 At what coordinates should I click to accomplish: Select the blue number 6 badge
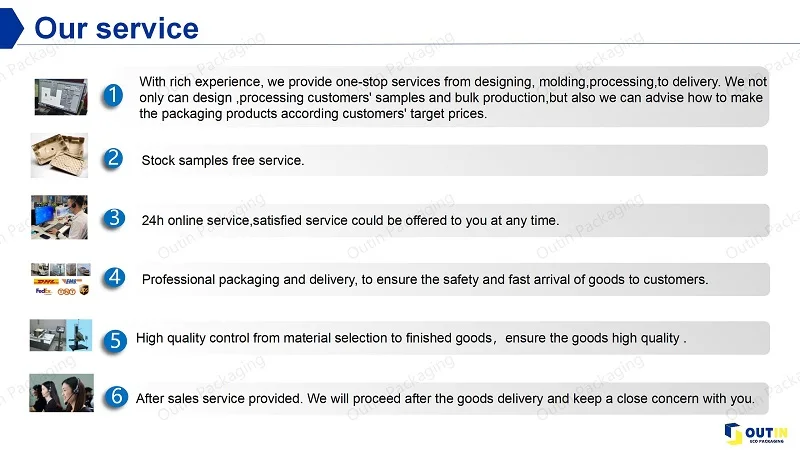pyautogui.click(x=115, y=396)
